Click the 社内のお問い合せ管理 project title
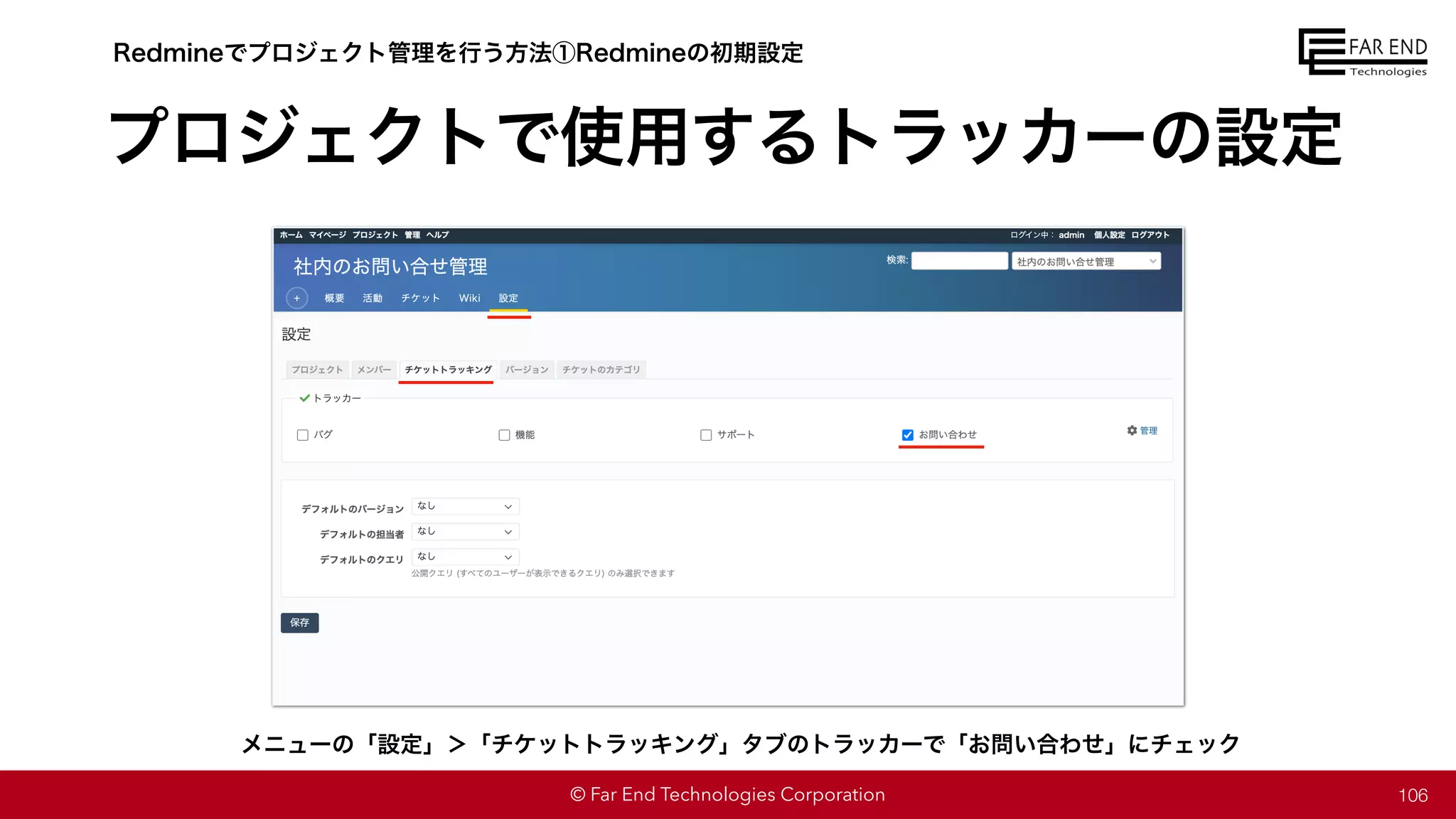The height and width of the screenshot is (819, 1456). [x=390, y=267]
